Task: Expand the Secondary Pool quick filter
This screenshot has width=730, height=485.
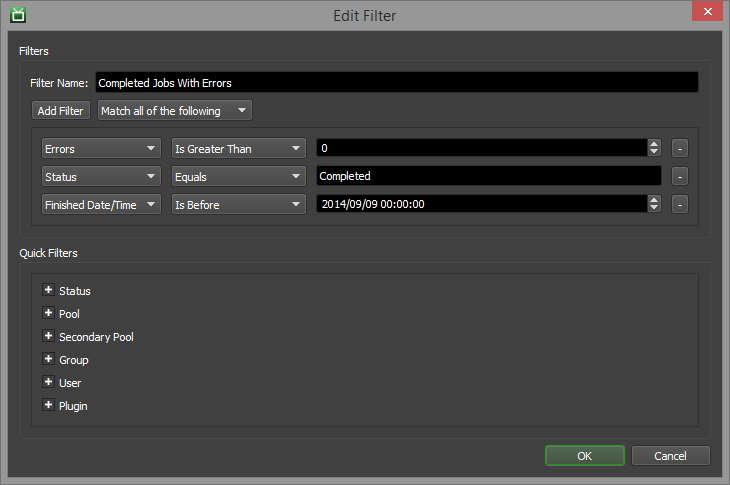Action: (48, 336)
